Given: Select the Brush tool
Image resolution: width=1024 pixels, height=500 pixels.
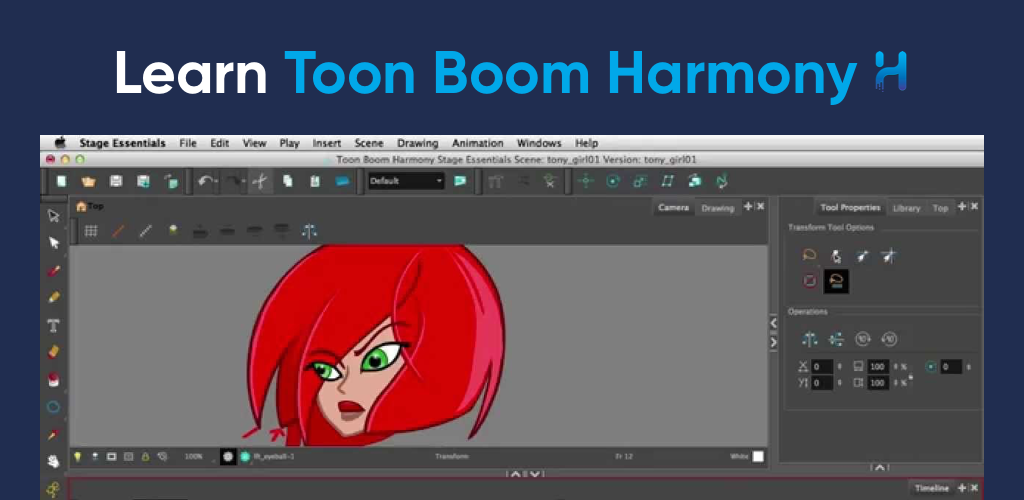Looking at the screenshot, I should point(54,270).
